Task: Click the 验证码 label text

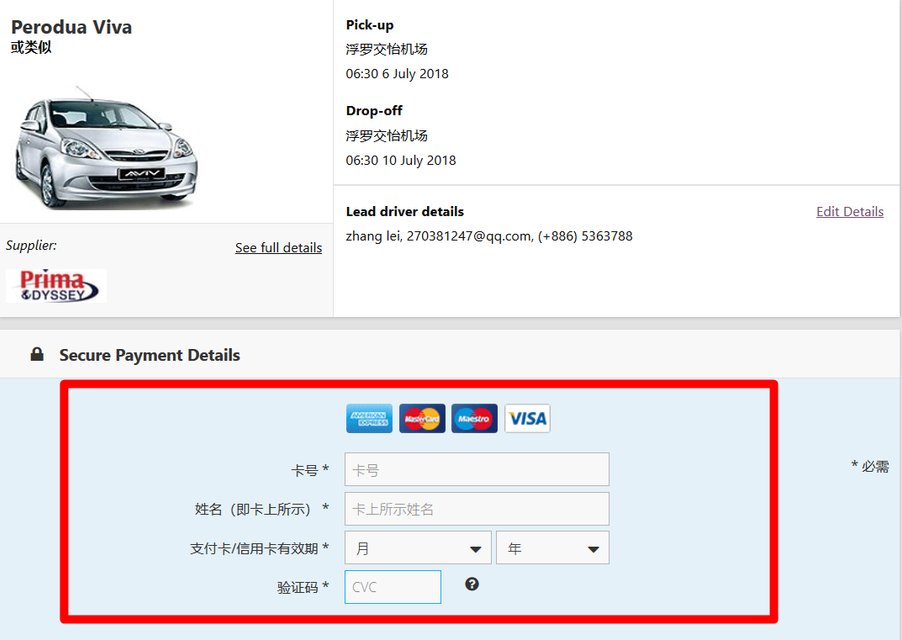Action: click(298, 588)
